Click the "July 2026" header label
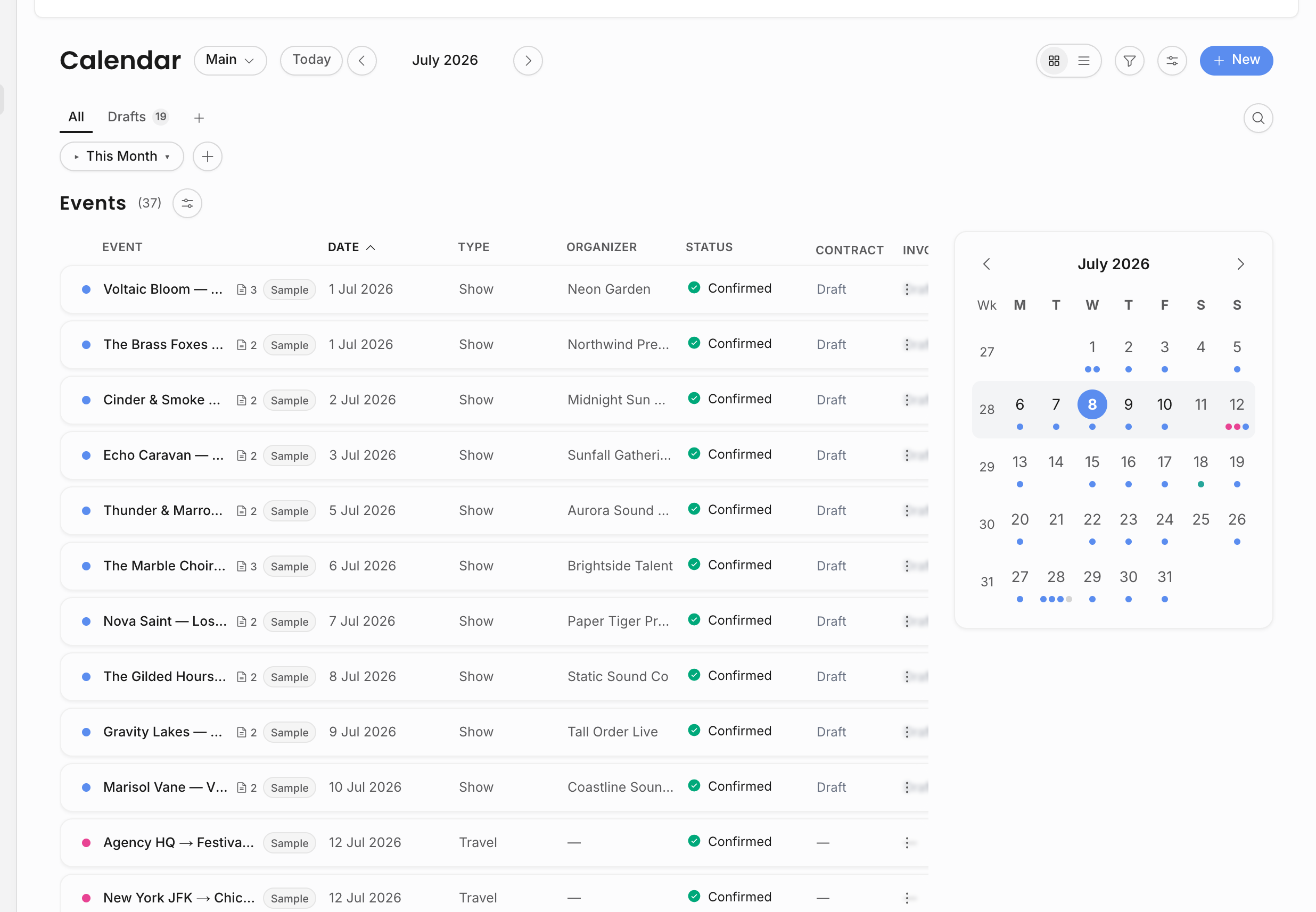 (445, 61)
